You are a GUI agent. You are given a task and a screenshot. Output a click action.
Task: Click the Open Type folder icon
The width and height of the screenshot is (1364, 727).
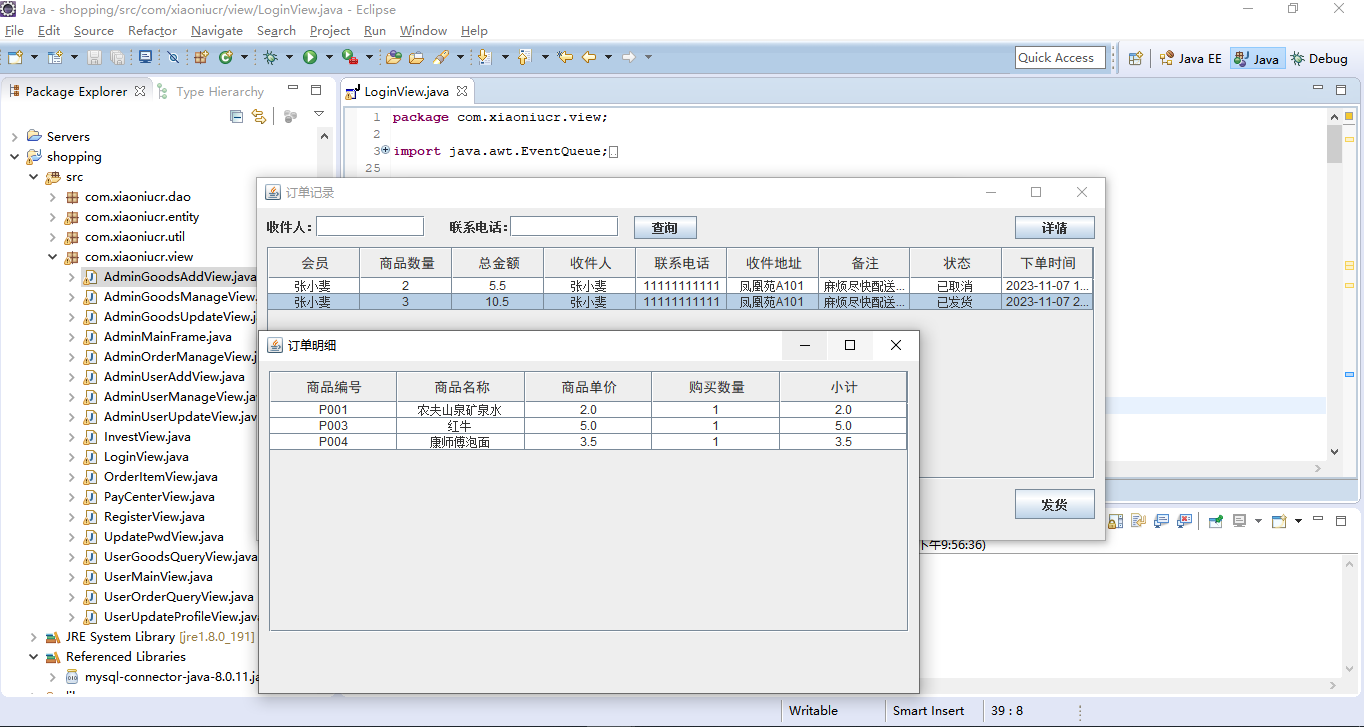coord(393,57)
